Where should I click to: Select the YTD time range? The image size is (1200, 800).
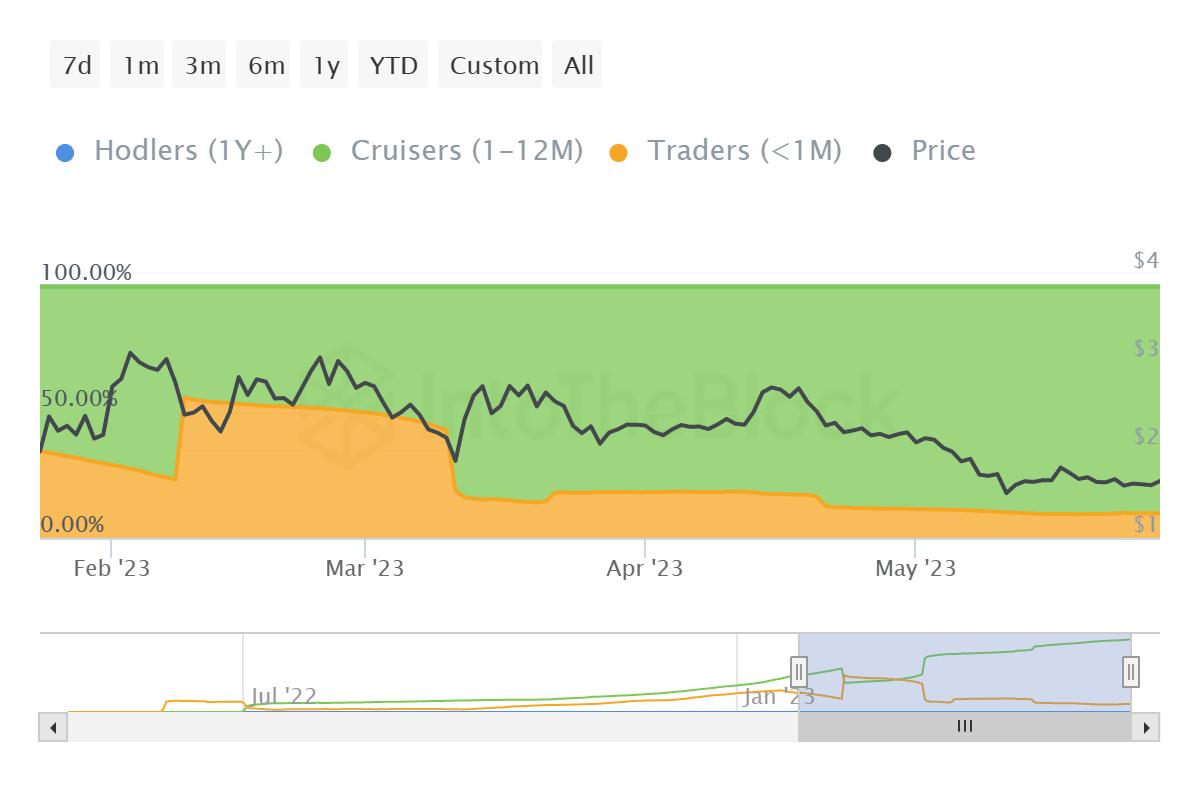(393, 66)
